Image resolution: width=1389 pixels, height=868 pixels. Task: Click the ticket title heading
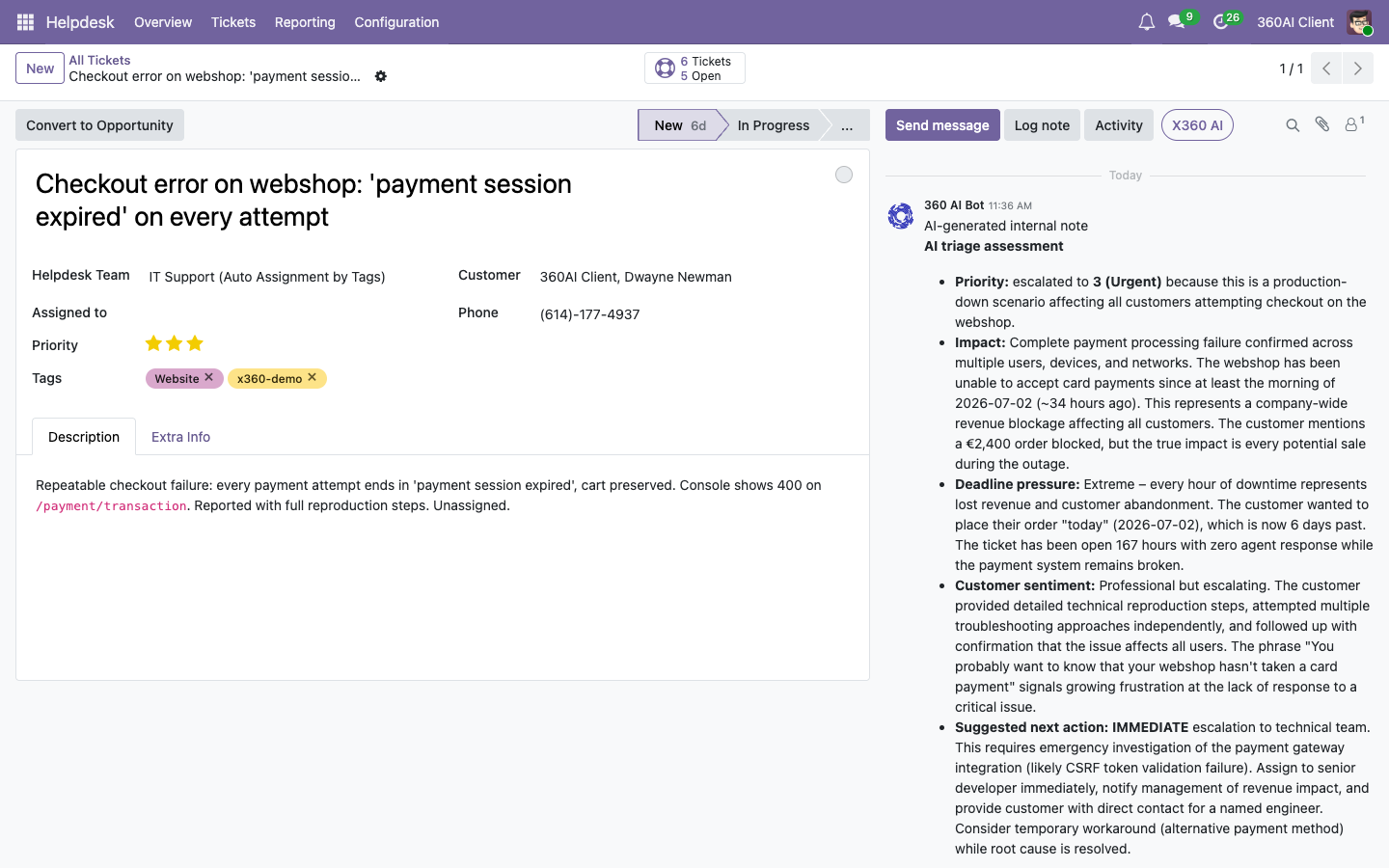pyautogui.click(x=304, y=201)
